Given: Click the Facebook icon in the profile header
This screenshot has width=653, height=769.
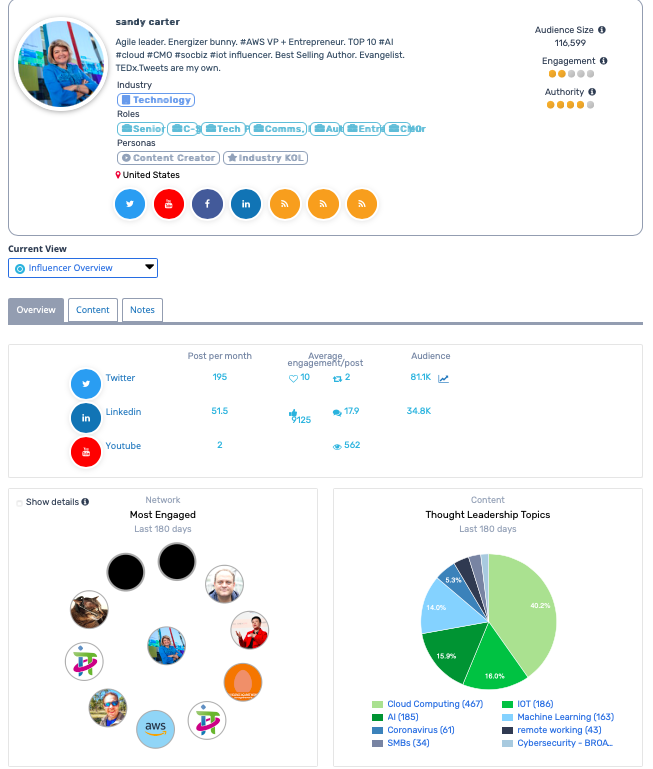Looking at the screenshot, I should click(x=207, y=204).
